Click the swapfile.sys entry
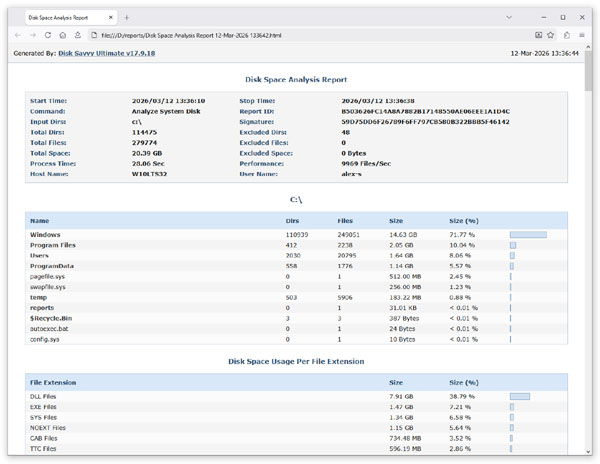The image size is (600, 464). pos(48,287)
